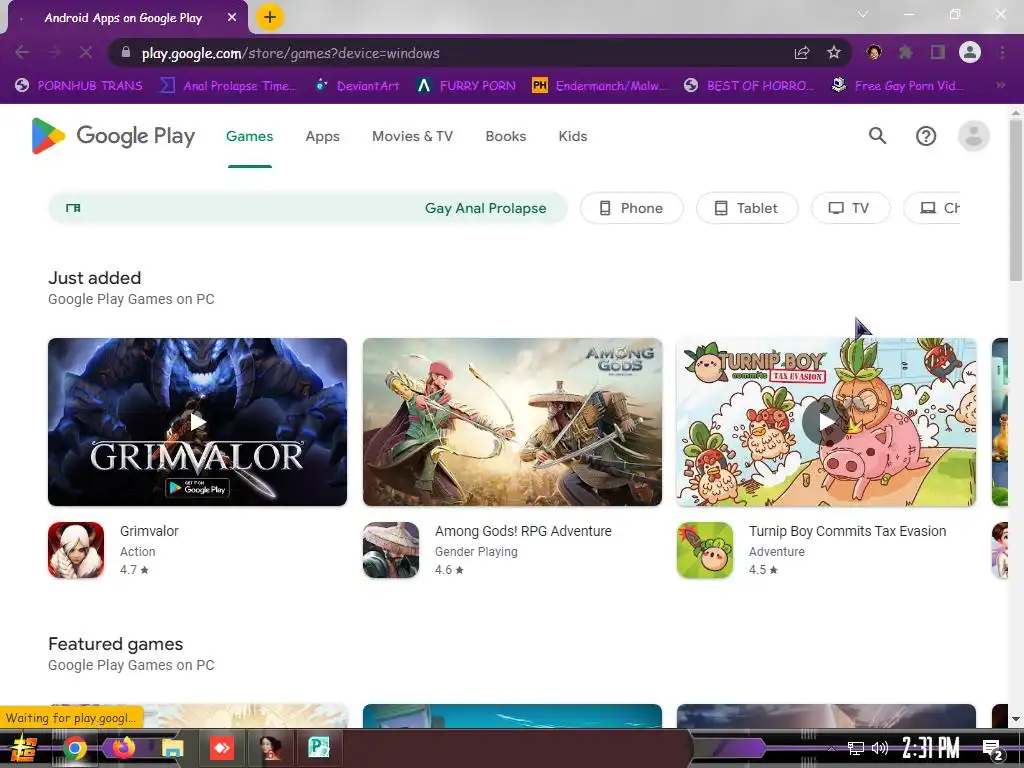Open the BEST OF HORRO... bookmark
This screenshot has width=1024, height=768.
click(748, 85)
